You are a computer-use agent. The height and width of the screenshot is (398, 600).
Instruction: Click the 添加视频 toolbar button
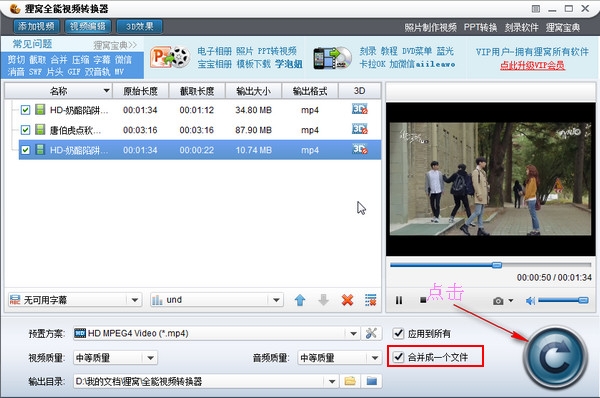click(37, 26)
